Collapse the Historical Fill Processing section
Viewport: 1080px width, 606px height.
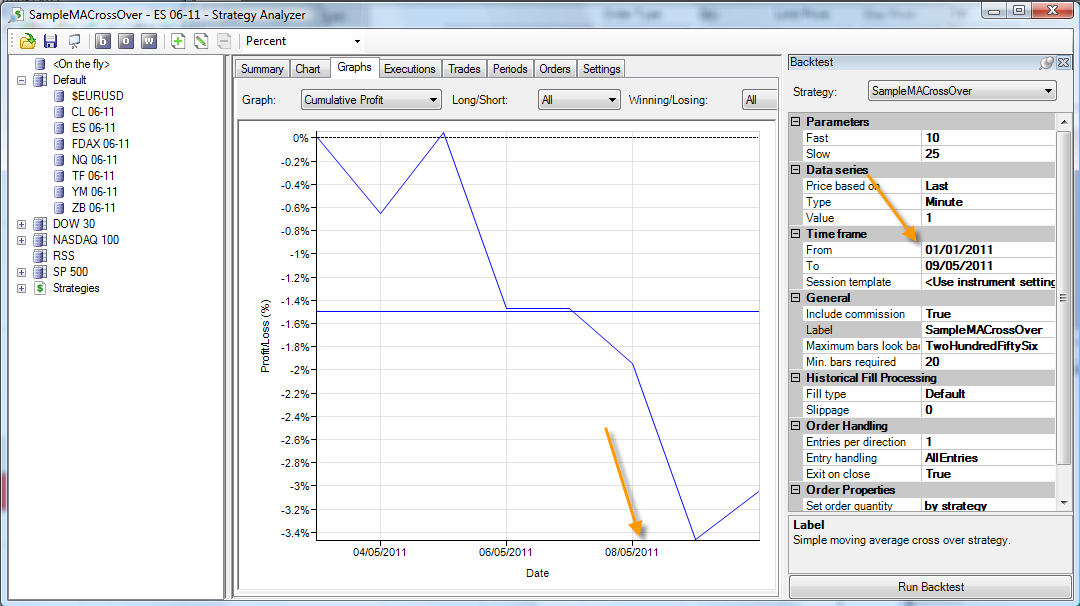796,377
